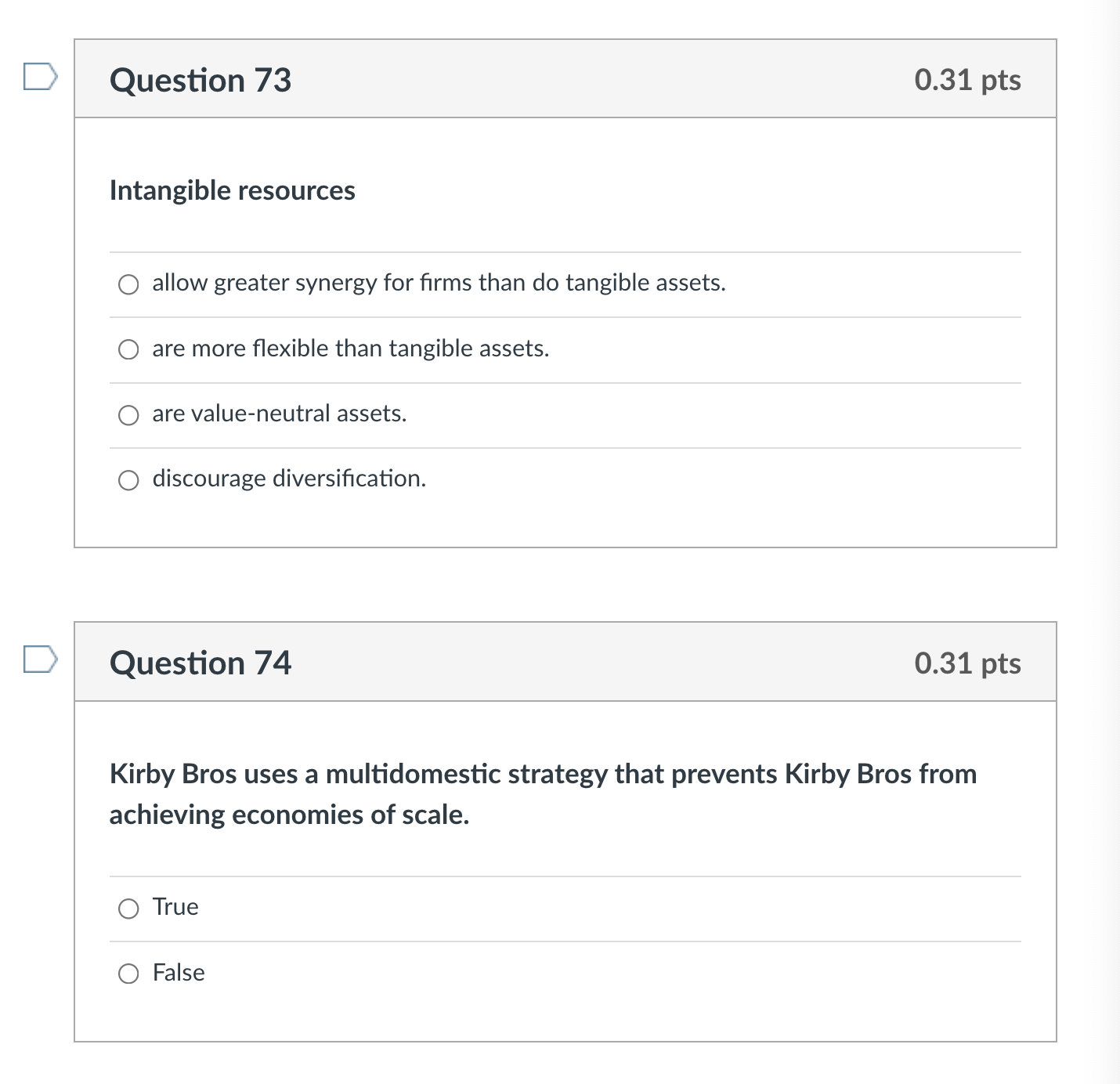1120x1084 pixels.
Task: Click the 'discourage diversification.' answer label
Action: coord(289,479)
